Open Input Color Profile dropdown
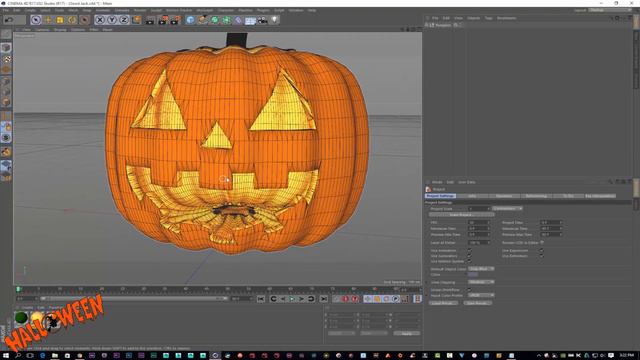The width and height of the screenshot is (640, 360). pyautogui.click(x=481, y=295)
